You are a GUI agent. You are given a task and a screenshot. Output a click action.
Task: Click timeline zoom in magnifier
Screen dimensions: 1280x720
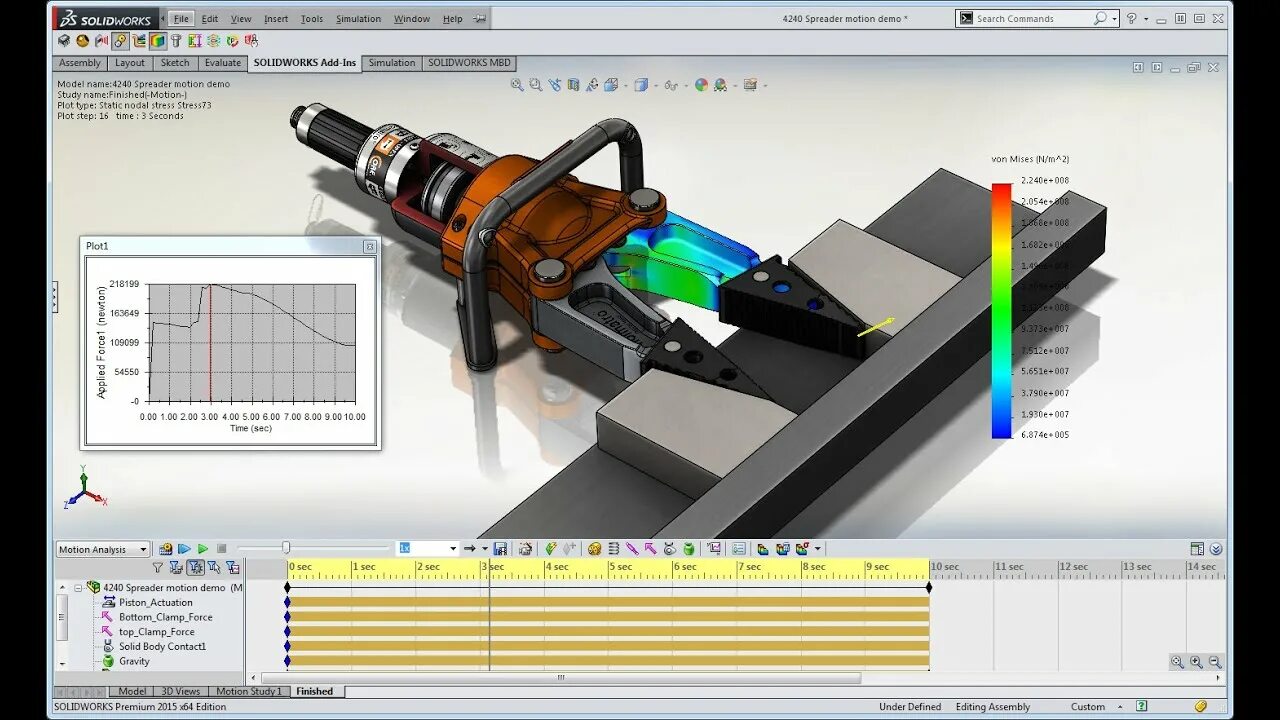click(1197, 662)
